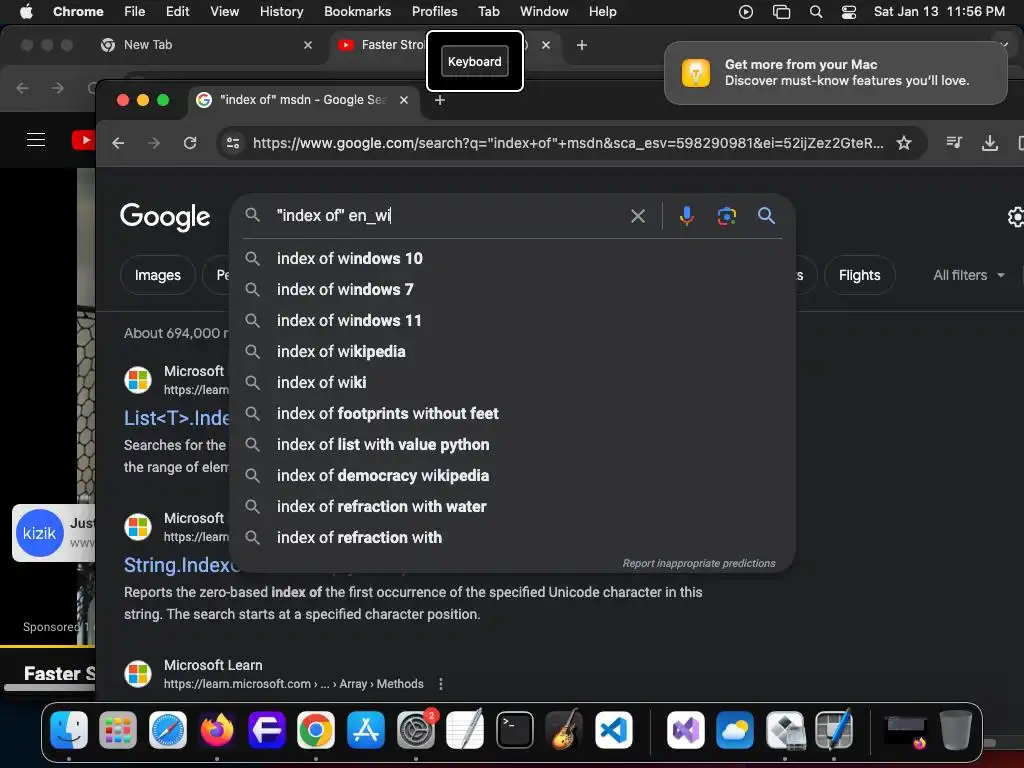Launch Safari from the dock
1024x768 pixels.
pyautogui.click(x=168, y=730)
